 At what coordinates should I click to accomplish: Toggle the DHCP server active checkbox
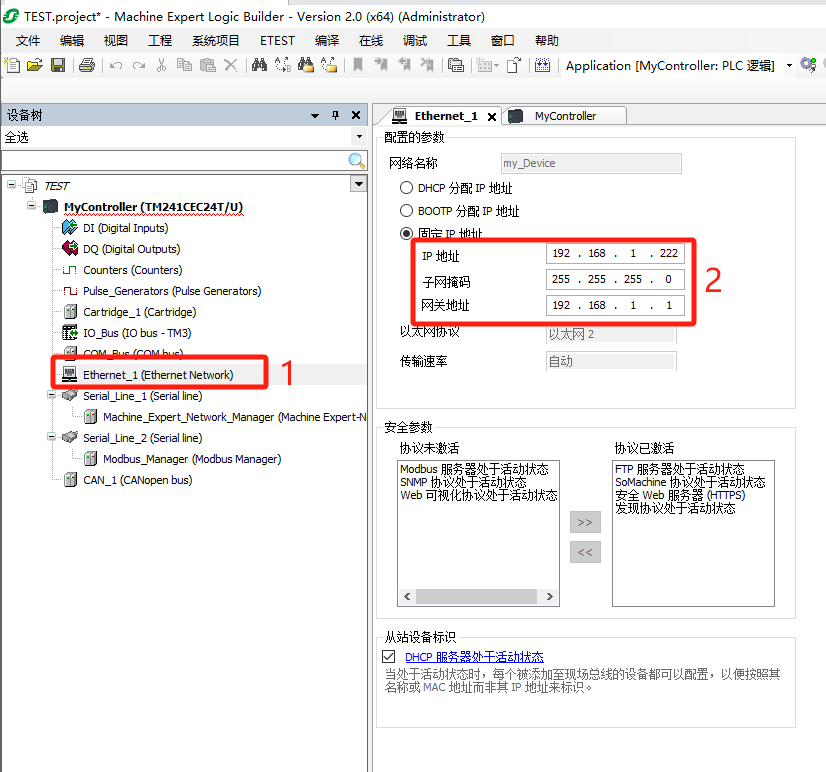pyautogui.click(x=389, y=657)
